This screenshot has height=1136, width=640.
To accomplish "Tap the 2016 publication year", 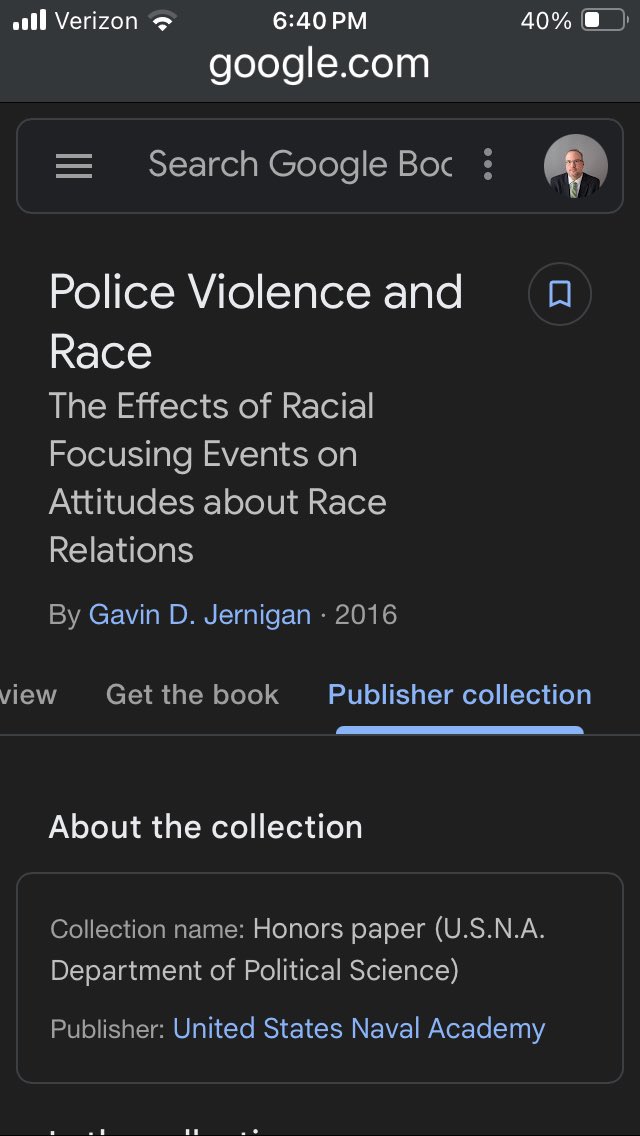I will [366, 615].
